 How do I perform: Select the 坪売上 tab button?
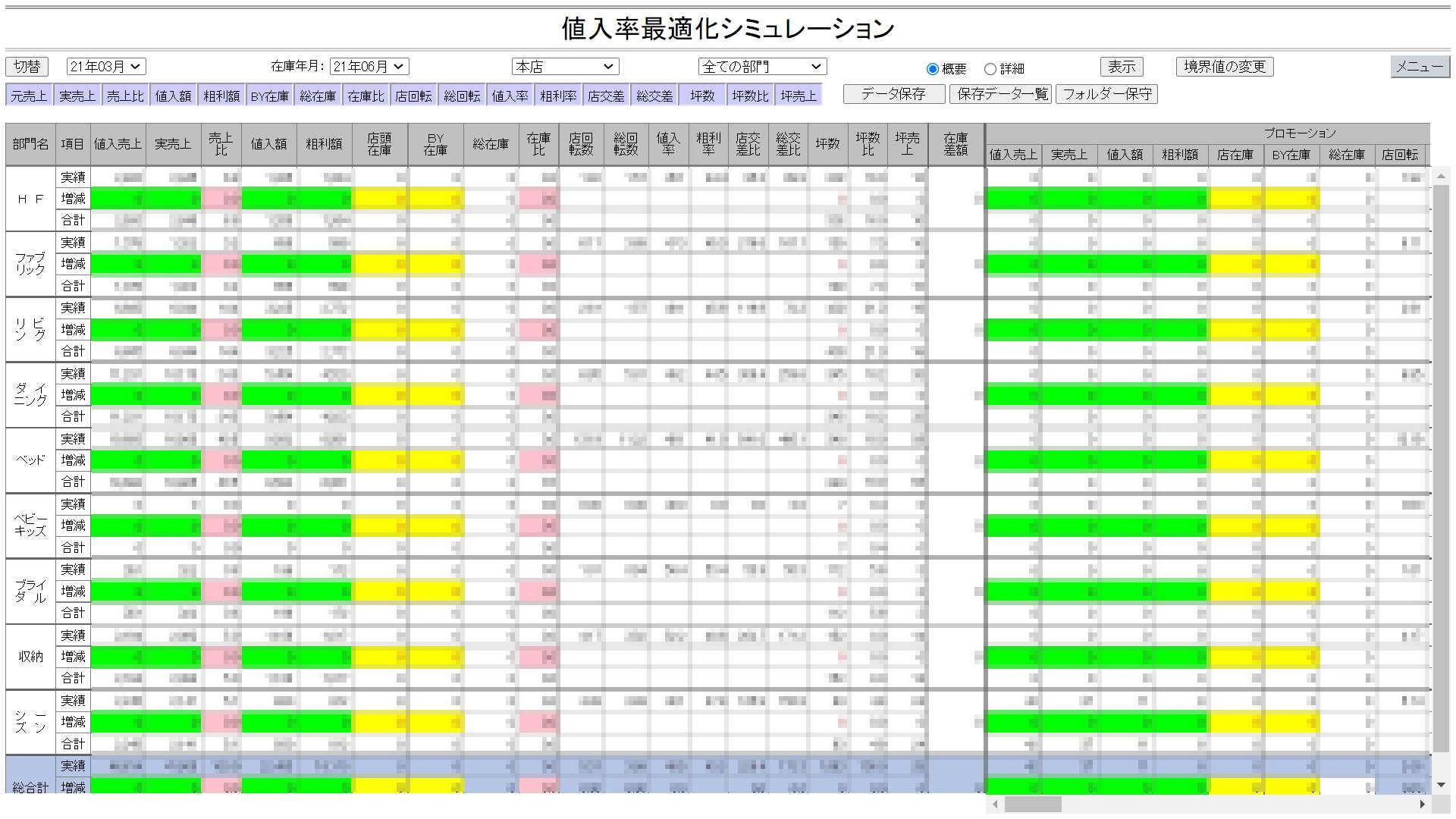(799, 96)
